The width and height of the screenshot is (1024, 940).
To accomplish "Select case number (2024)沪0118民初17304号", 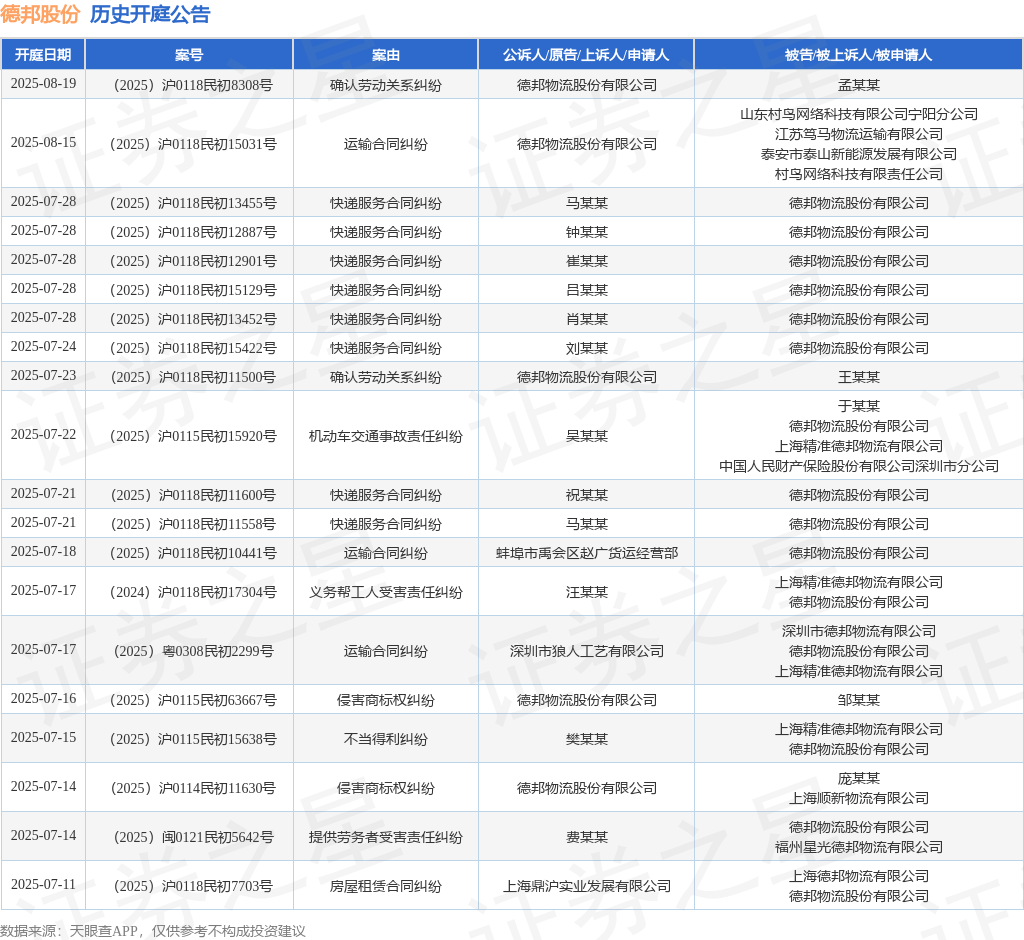I will [x=193, y=592].
